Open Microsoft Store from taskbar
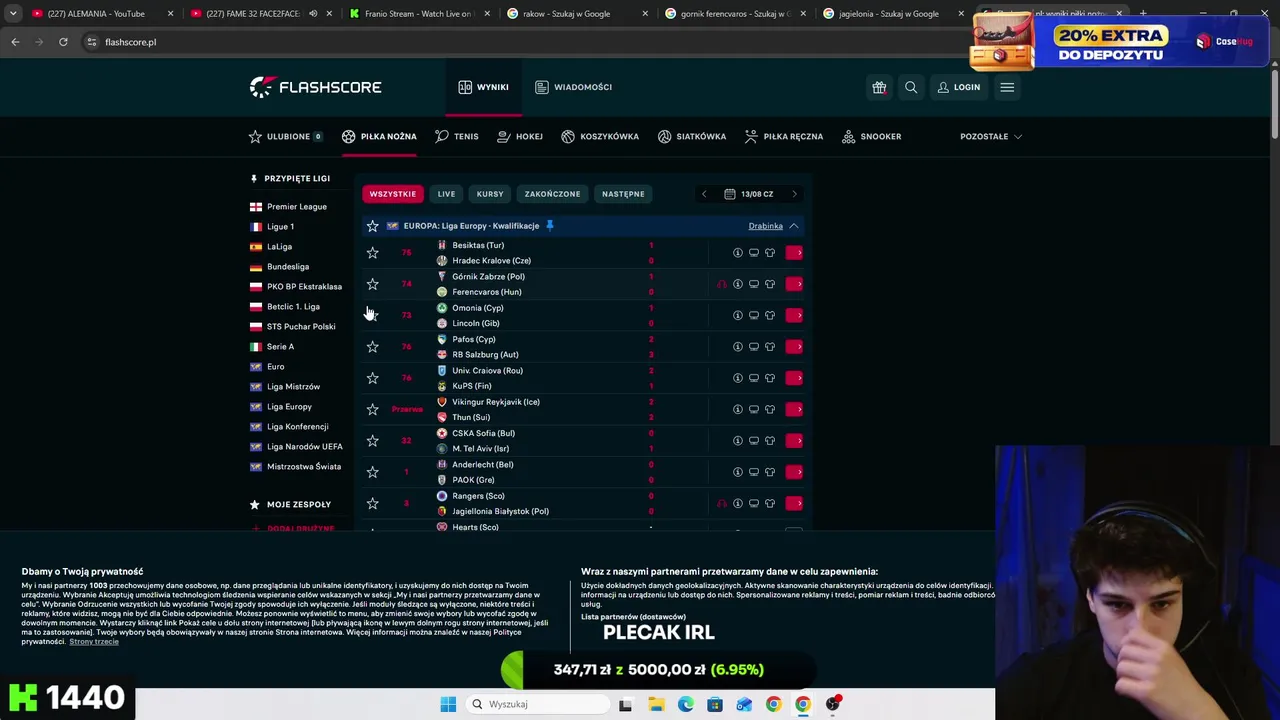This screenshot has width=1280, height=720. click(x=715, y=704)
